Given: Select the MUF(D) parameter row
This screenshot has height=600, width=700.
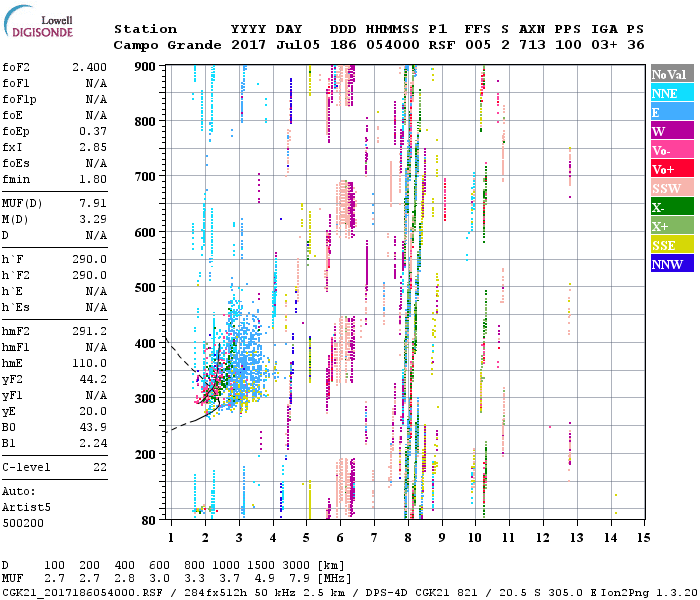Looking at the screenshot, I should (x=55, y=204).
